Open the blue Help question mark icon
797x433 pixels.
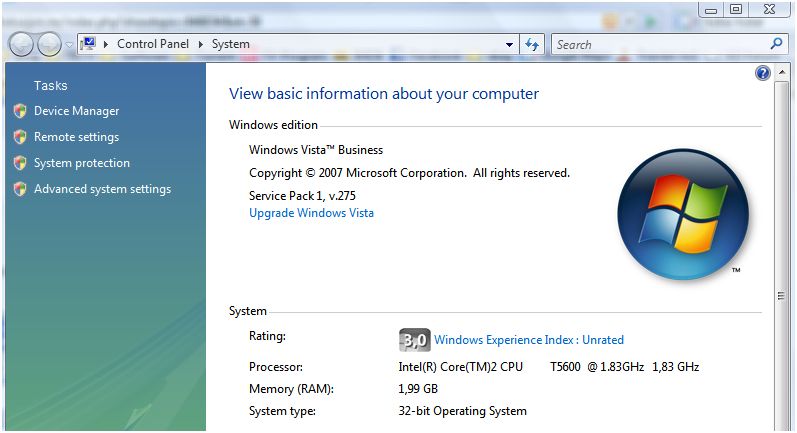pyautogui.click(x=763, y=73)
